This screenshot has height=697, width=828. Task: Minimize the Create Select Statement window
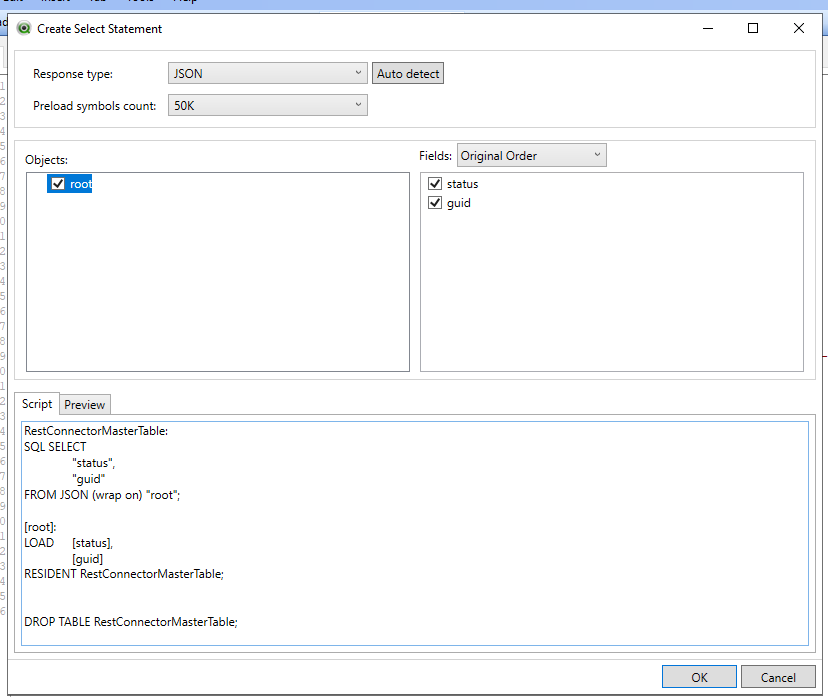[708, 29]
